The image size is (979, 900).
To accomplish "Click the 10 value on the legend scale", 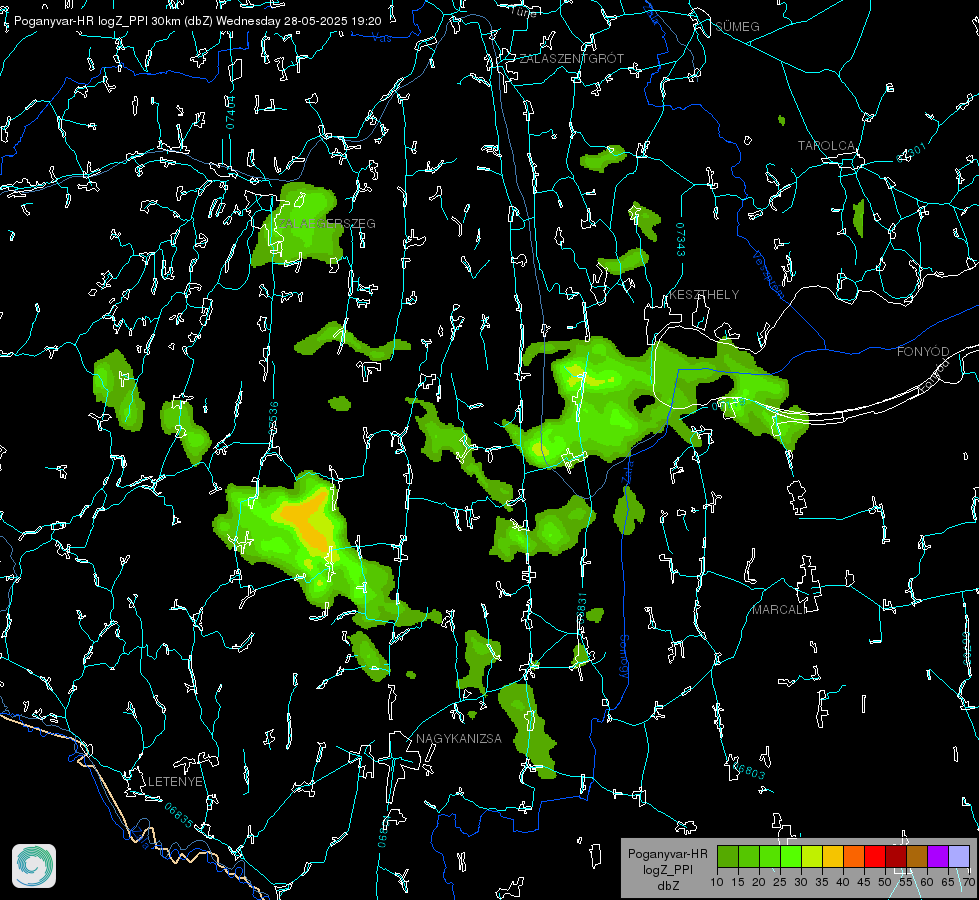I will (717, 882).
